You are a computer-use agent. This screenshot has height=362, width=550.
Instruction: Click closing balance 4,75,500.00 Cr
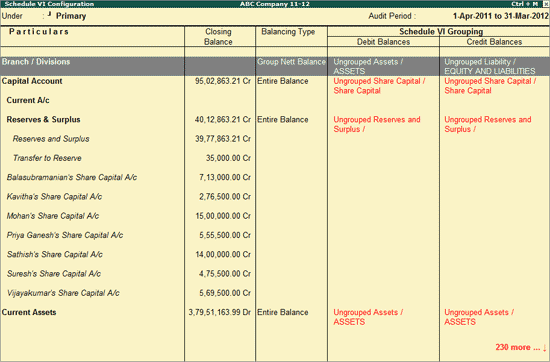pos(225,274)
